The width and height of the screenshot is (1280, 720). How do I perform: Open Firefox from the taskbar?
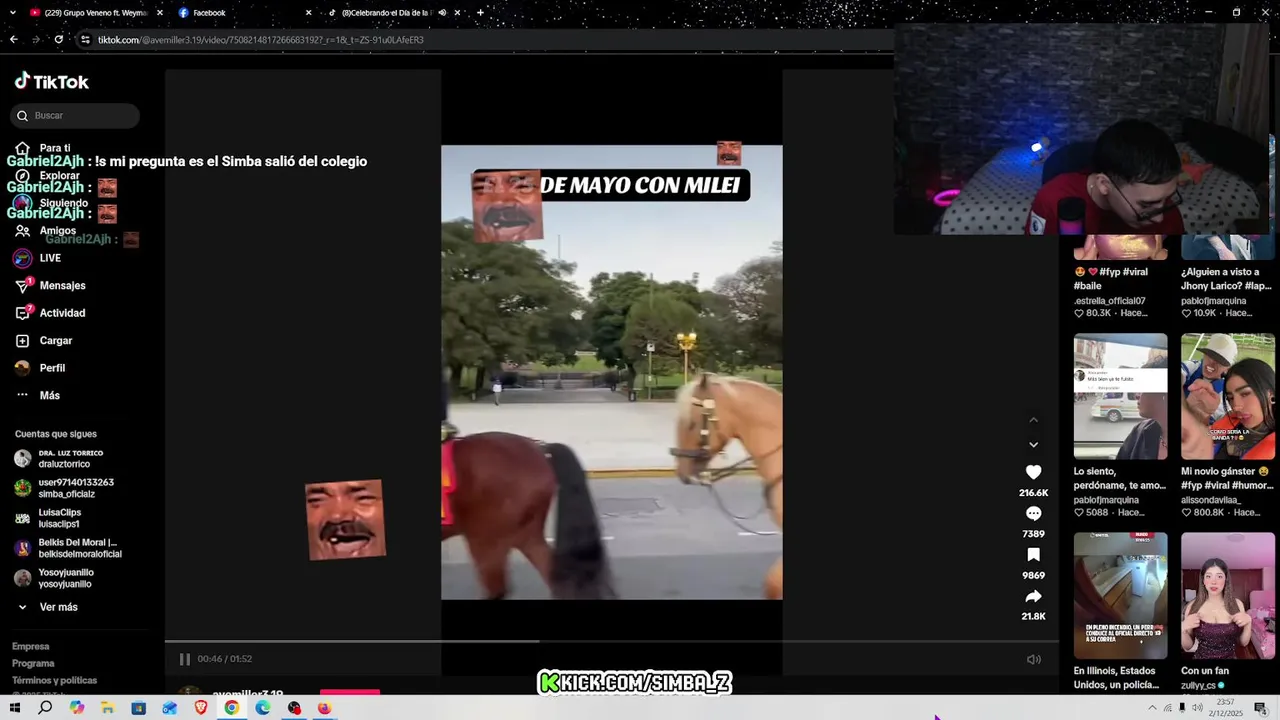324,708
